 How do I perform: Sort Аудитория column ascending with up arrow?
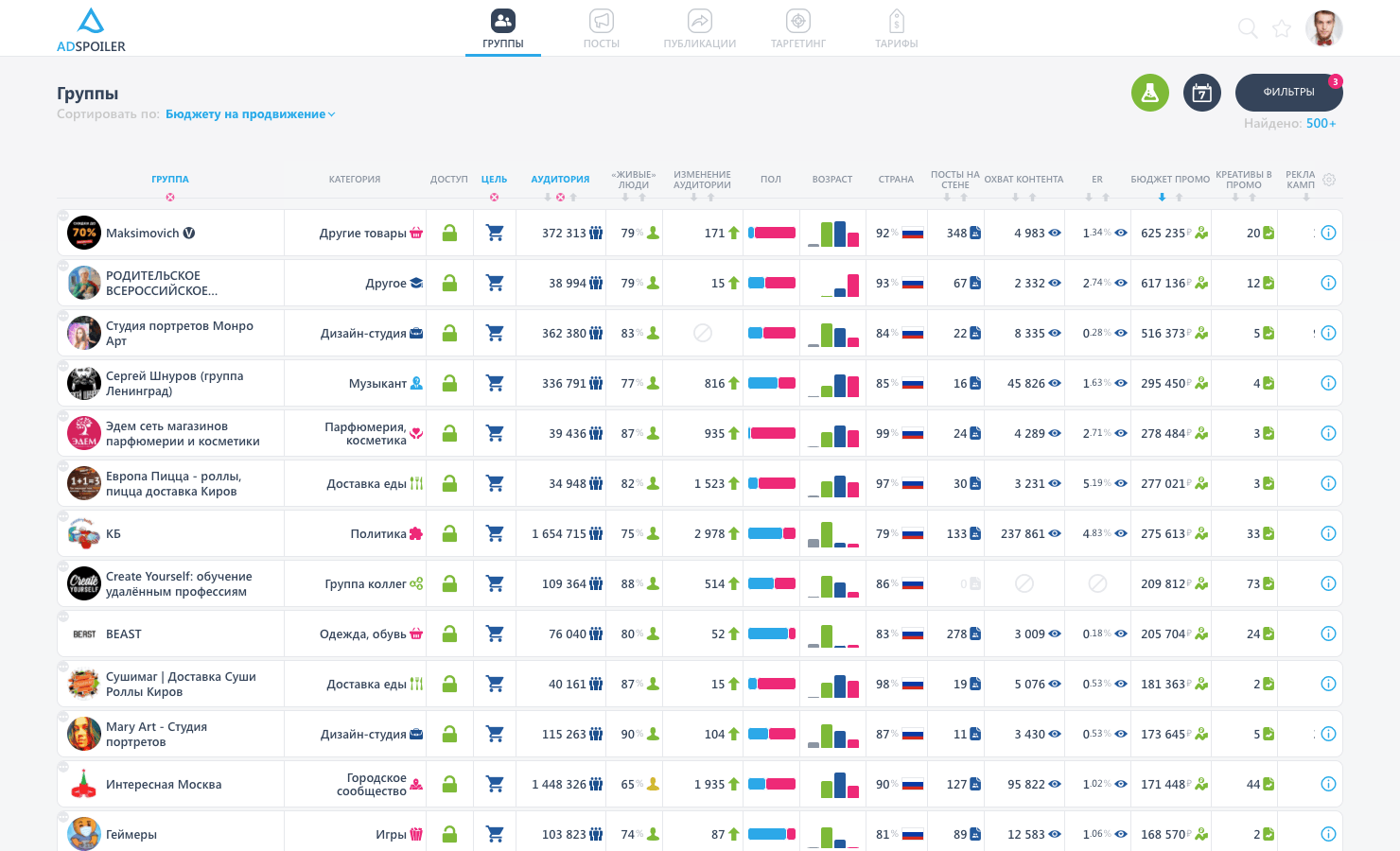tap(573, 198)
